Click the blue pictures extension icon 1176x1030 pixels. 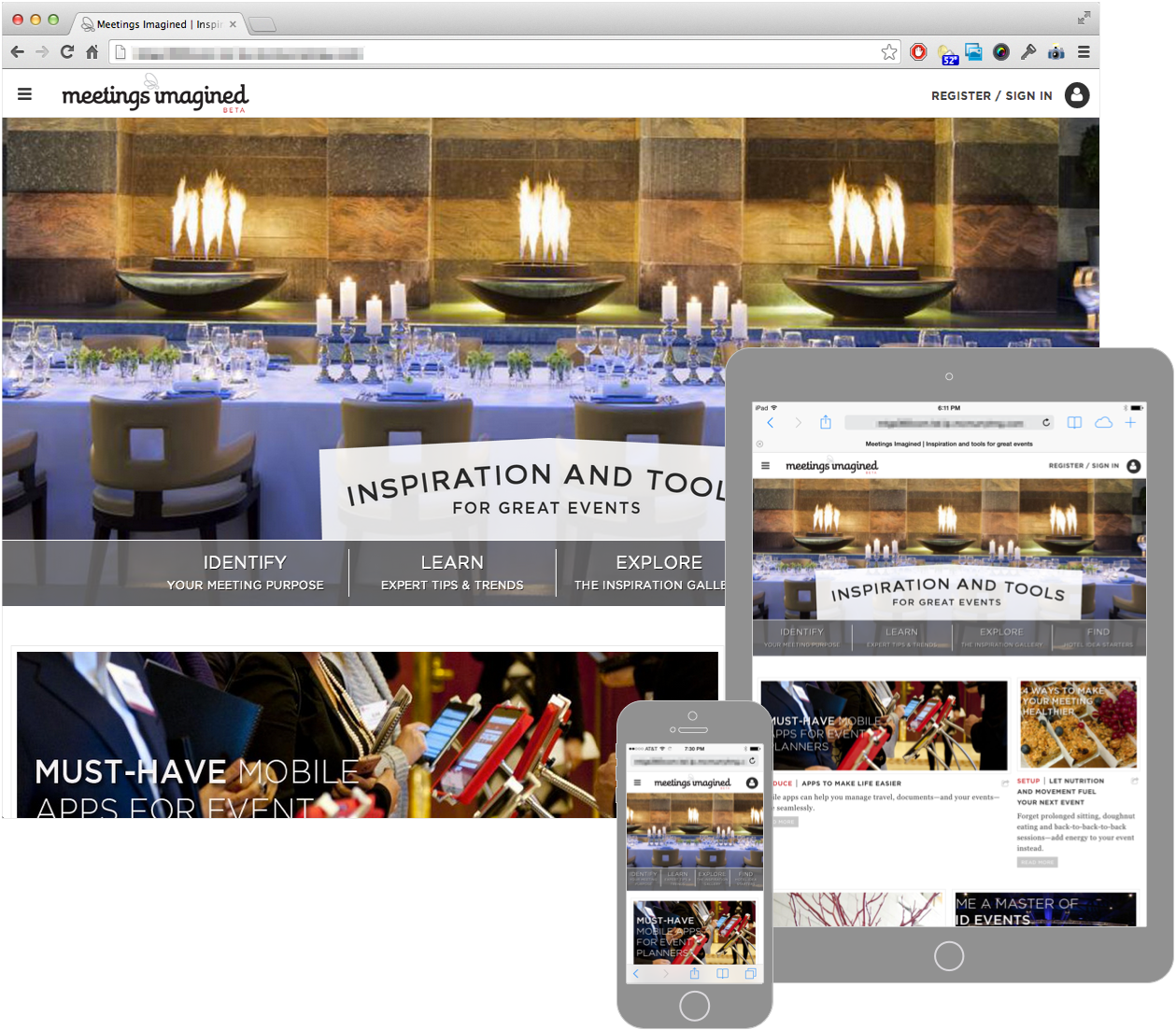click(x=973, y=52)
